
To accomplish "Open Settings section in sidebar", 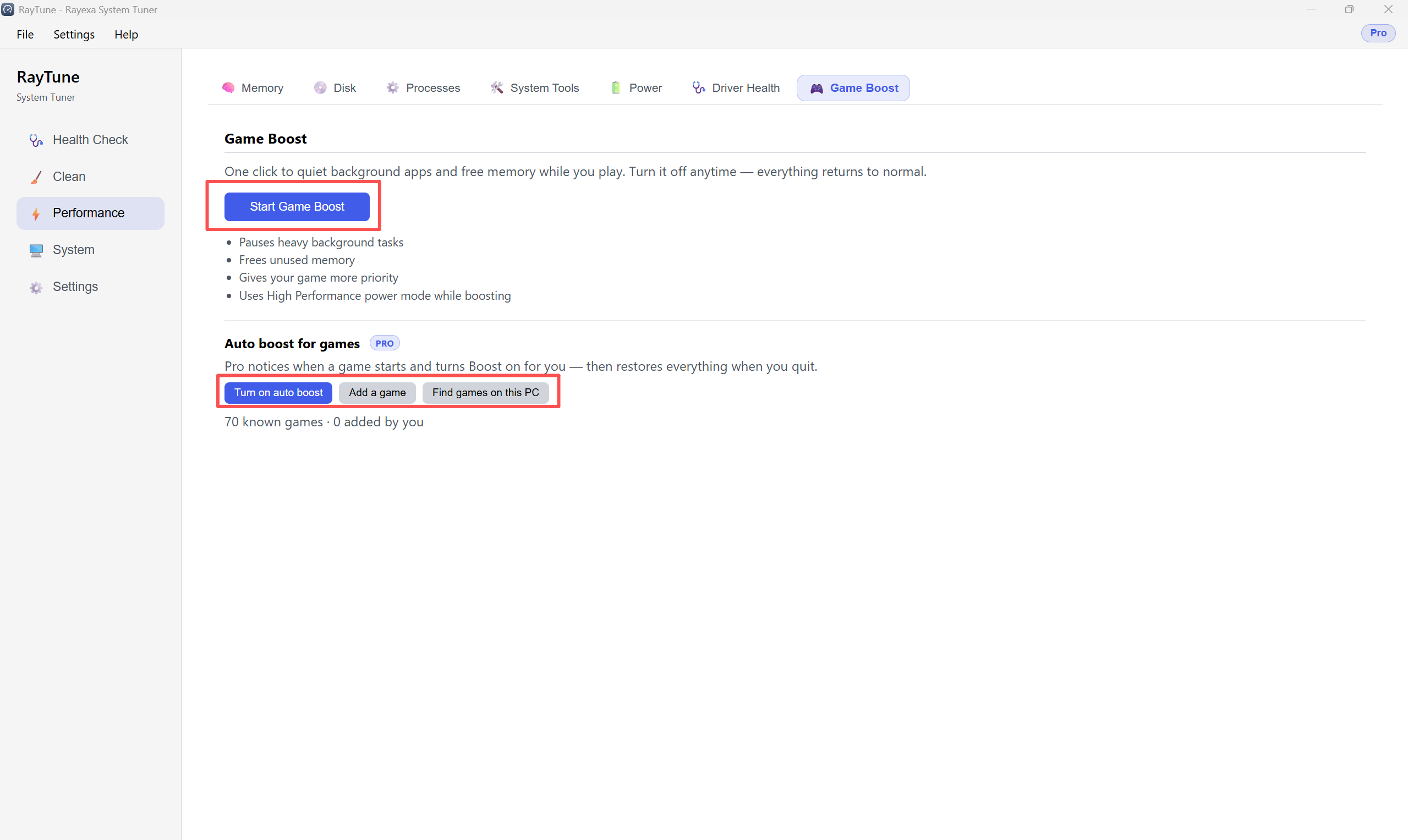I will [x=91, y=287].
